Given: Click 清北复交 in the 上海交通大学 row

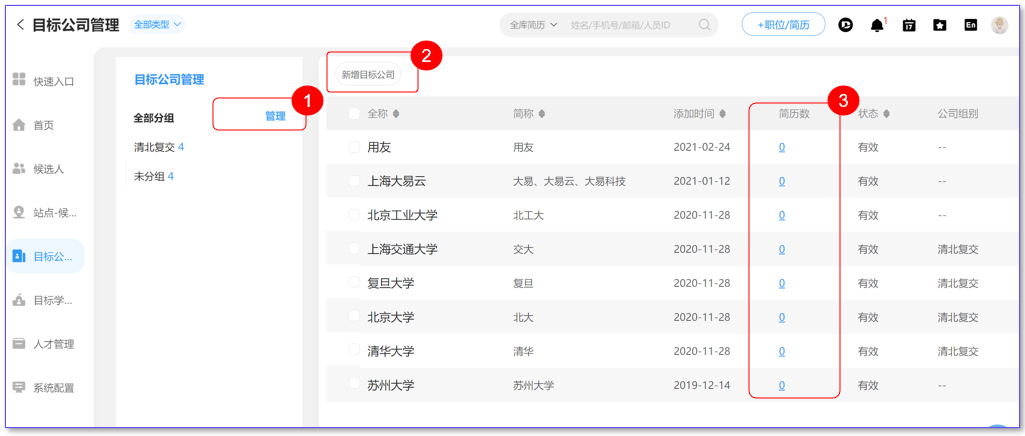Looking at the screenshot, I should pos(958,249).
